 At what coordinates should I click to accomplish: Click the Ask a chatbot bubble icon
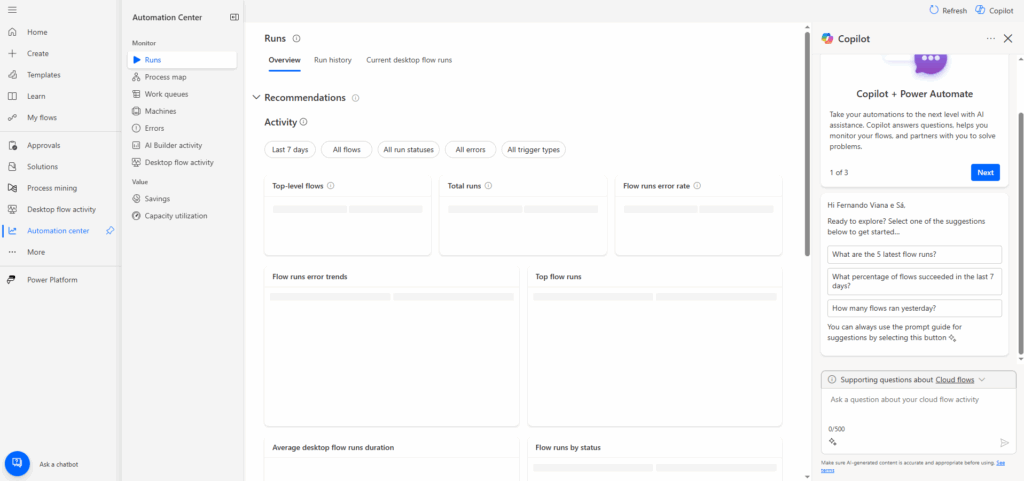point(17,464)
